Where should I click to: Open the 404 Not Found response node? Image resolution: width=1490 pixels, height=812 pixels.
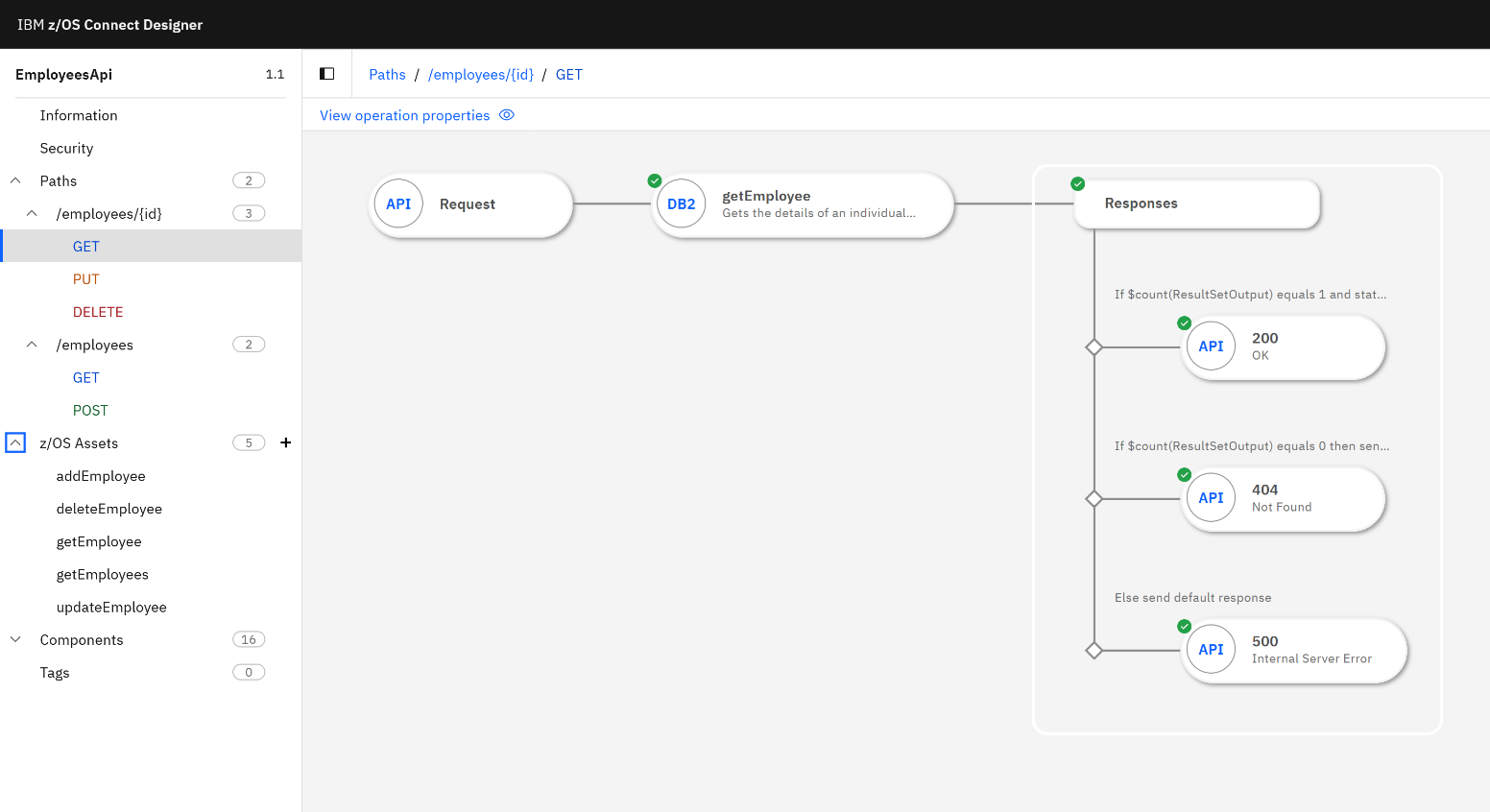(x=1283, y=498)
